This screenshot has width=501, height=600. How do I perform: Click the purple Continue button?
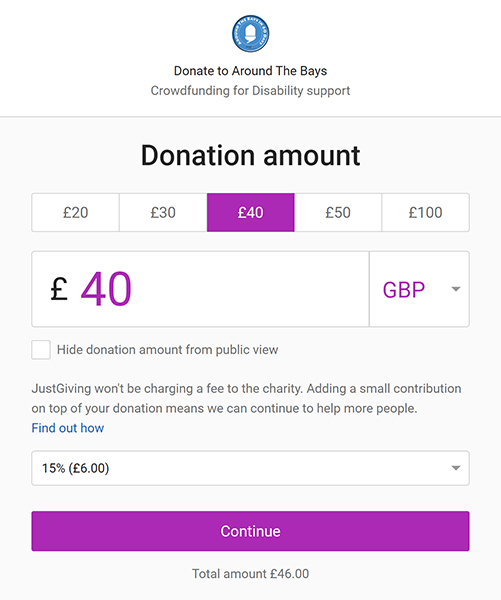[250, 531]
